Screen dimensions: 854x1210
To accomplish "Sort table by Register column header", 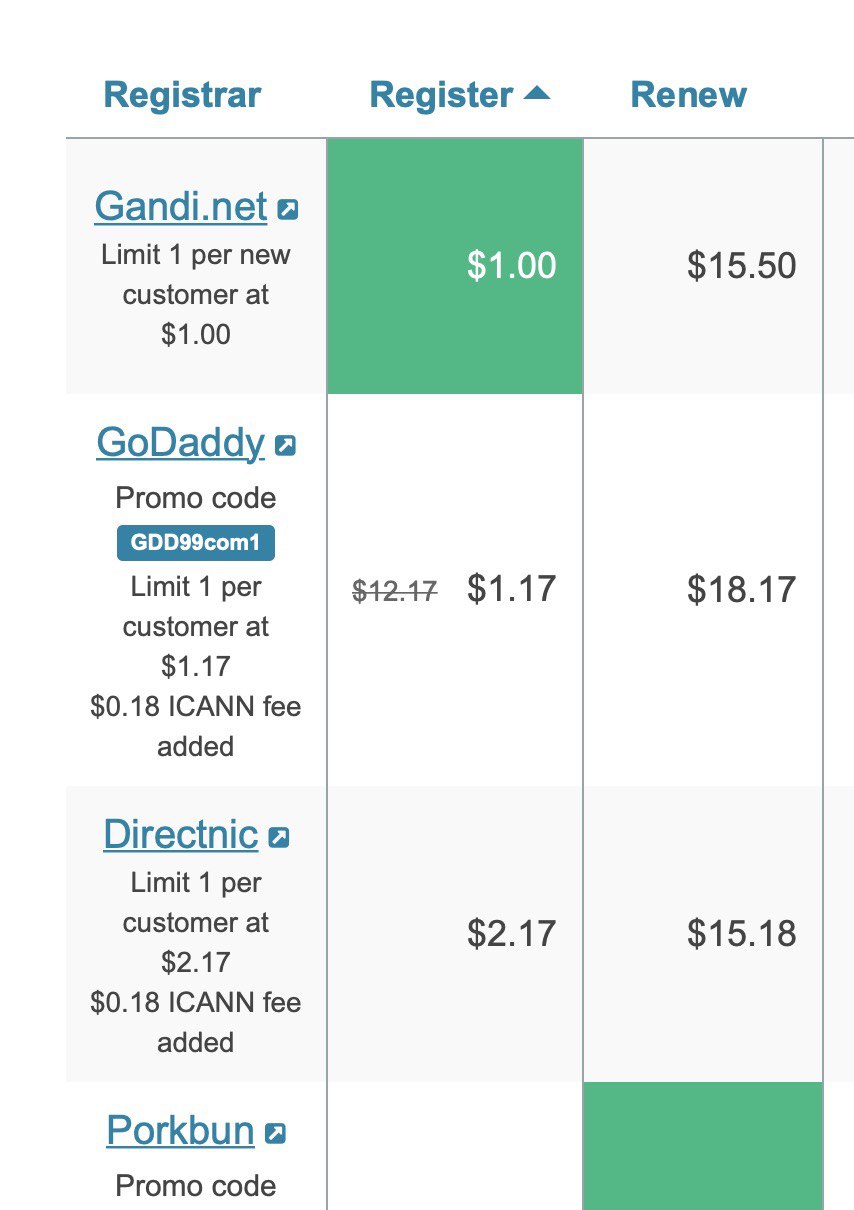I will 441,95.
